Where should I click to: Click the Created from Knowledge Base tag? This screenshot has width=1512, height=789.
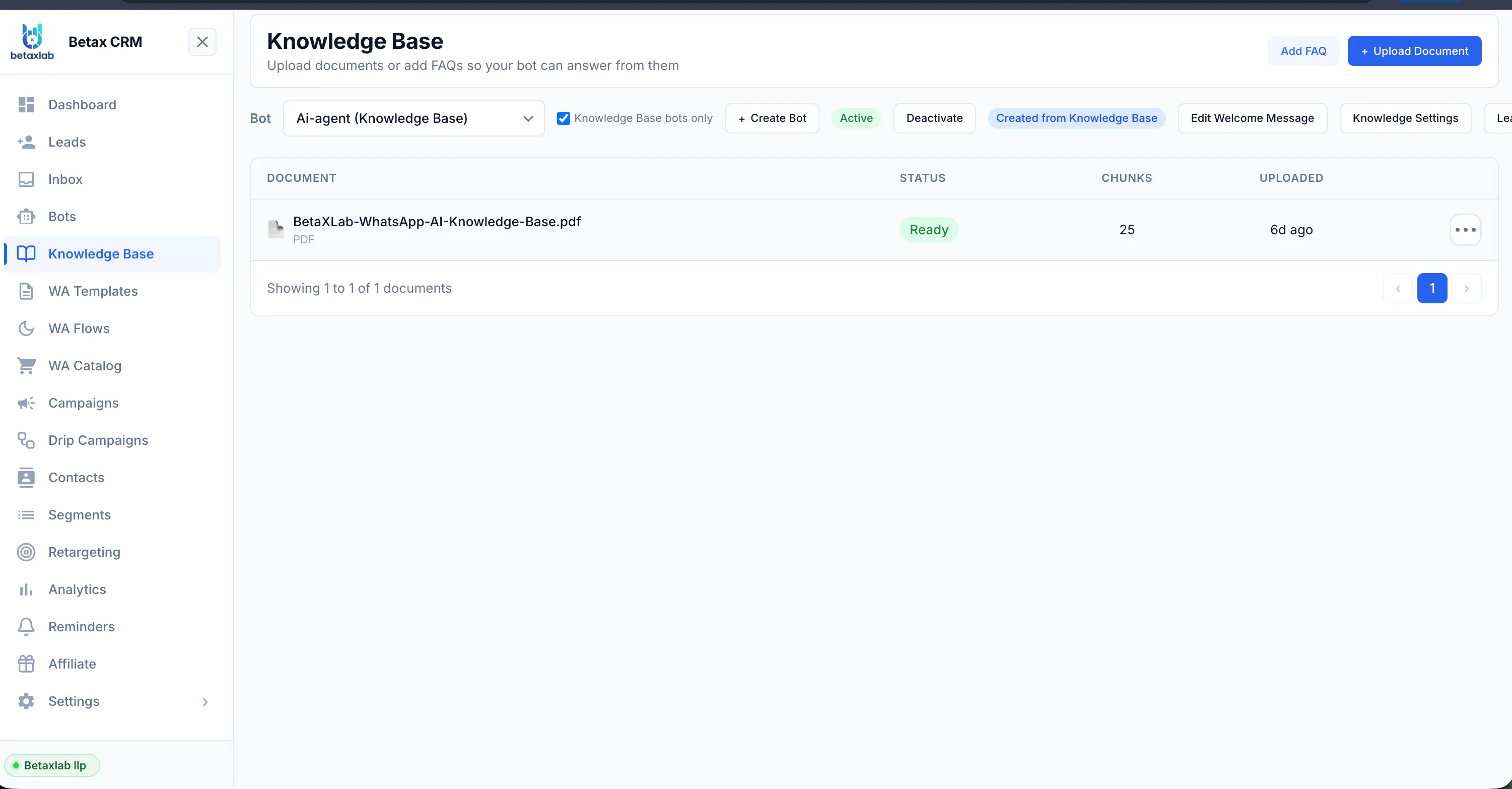point(1076,118)
